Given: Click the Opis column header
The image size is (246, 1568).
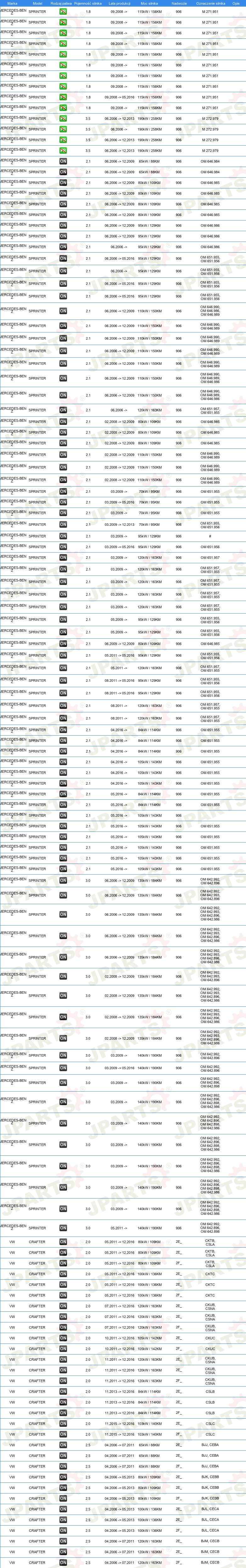Looking at the screenshot, I should (x=236, y=3).
